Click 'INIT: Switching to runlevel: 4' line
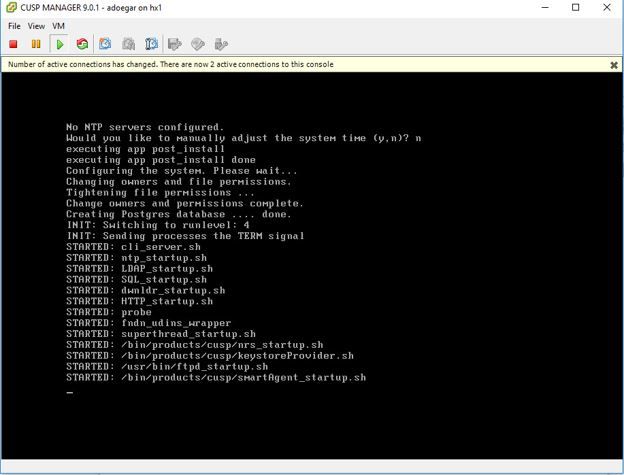This screenshot has width=624, height=475. click(x=158, y=225)
